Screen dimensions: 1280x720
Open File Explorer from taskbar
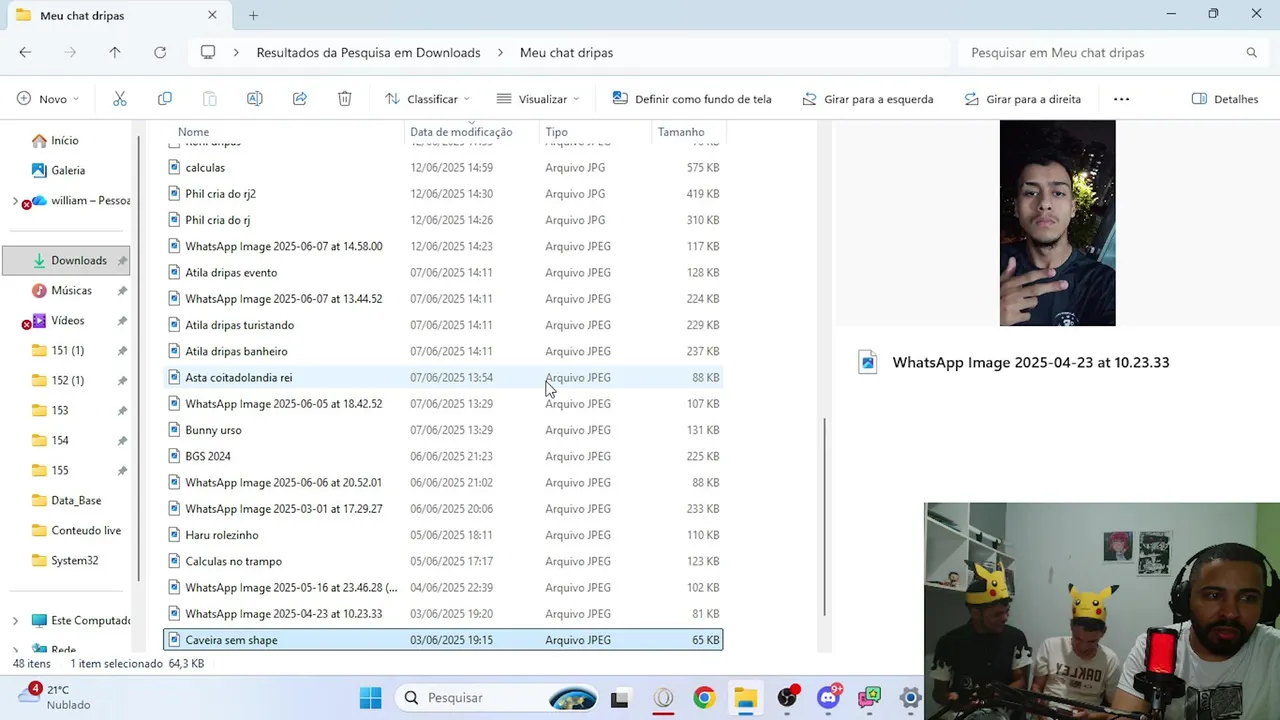tap(745, 697)
